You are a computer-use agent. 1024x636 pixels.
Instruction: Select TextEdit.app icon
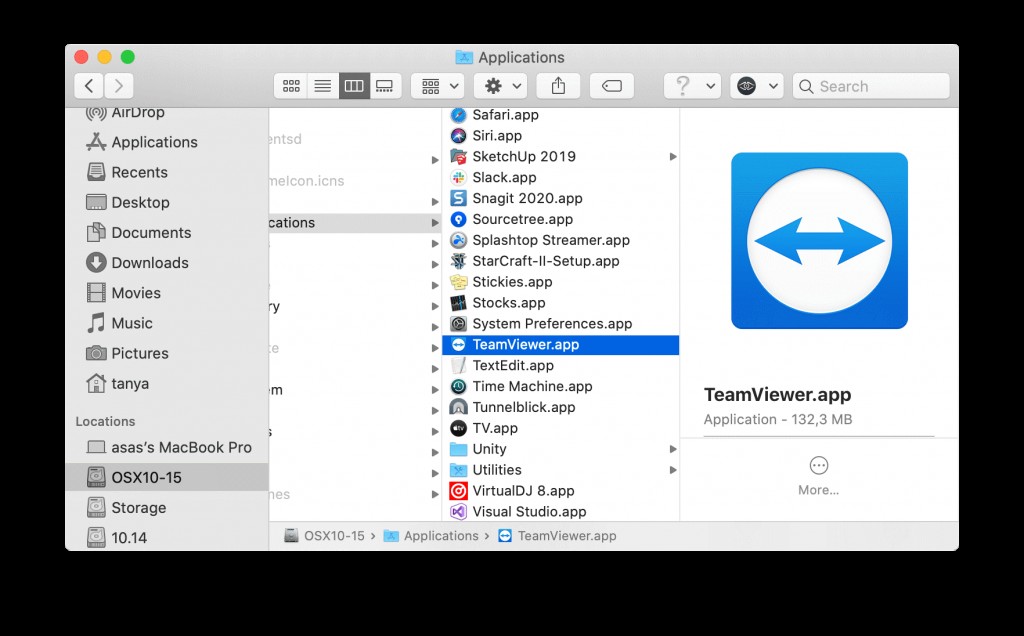click(x=458, y=366)
